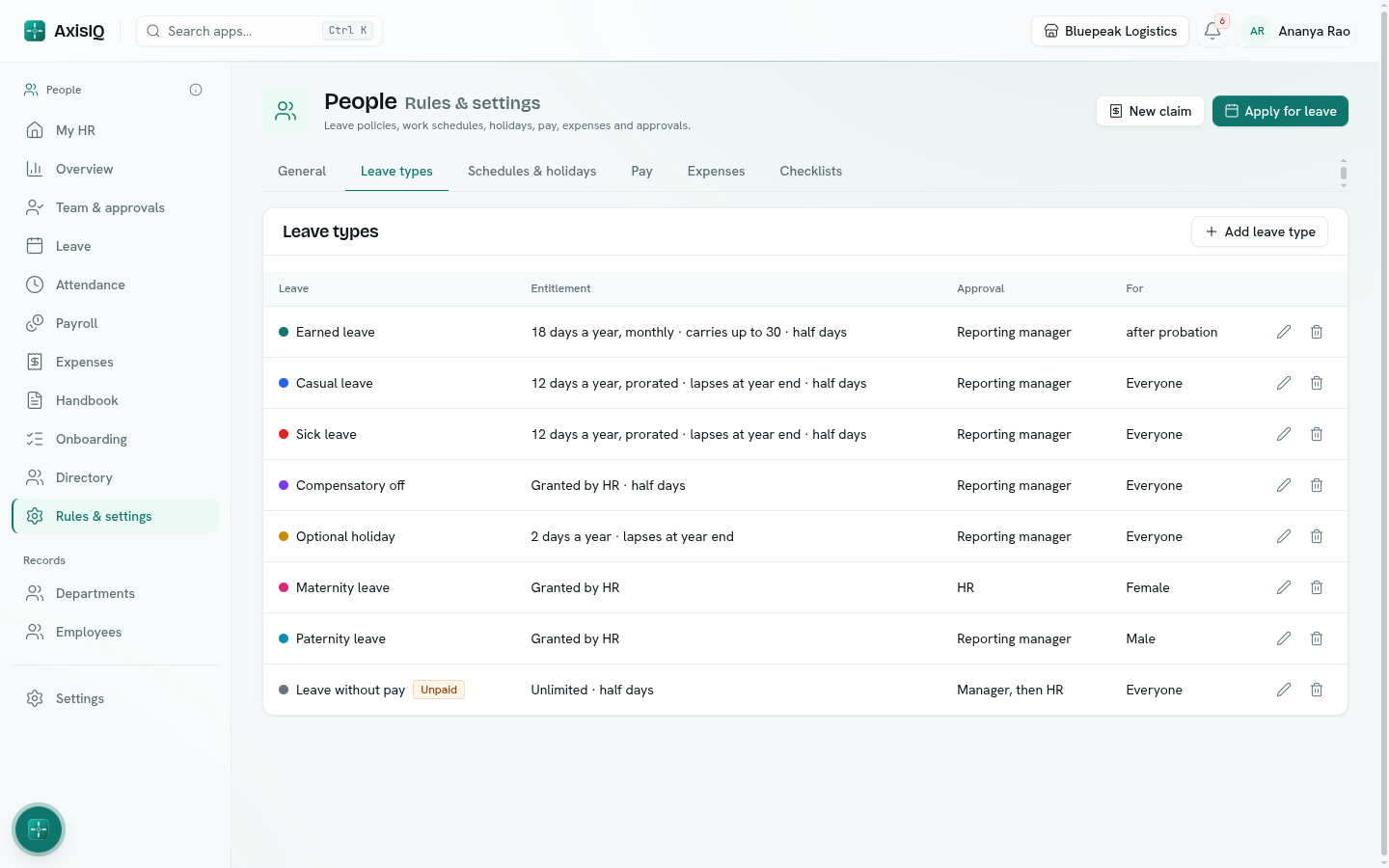Edit the Paternity leave row
The image size is (1389, 868).
(1284, 638)
